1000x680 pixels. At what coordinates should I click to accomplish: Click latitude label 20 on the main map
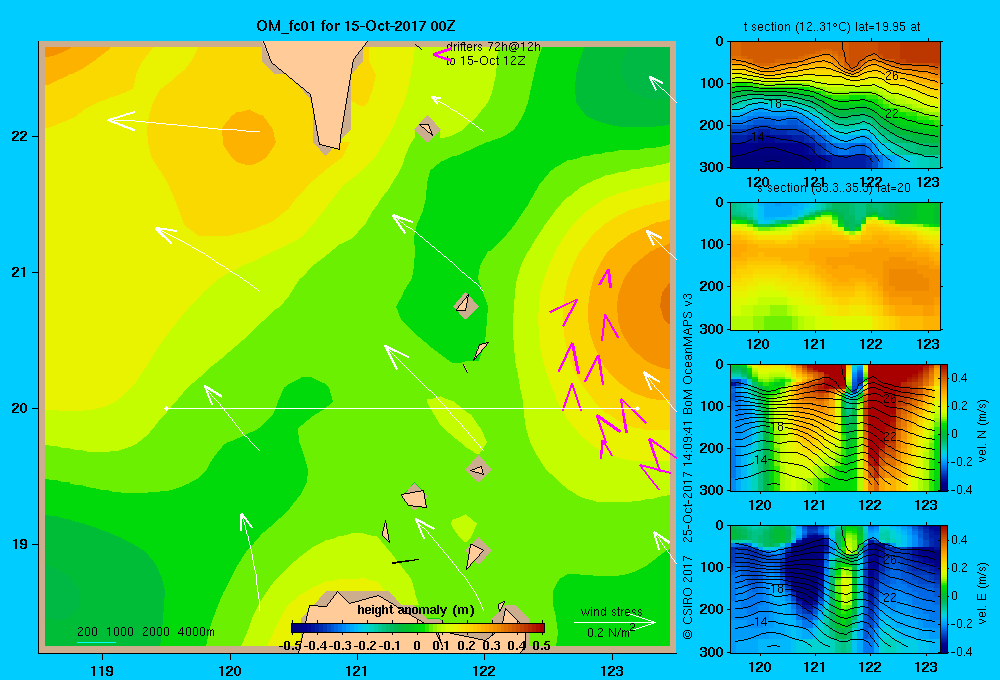coord(20,408)
